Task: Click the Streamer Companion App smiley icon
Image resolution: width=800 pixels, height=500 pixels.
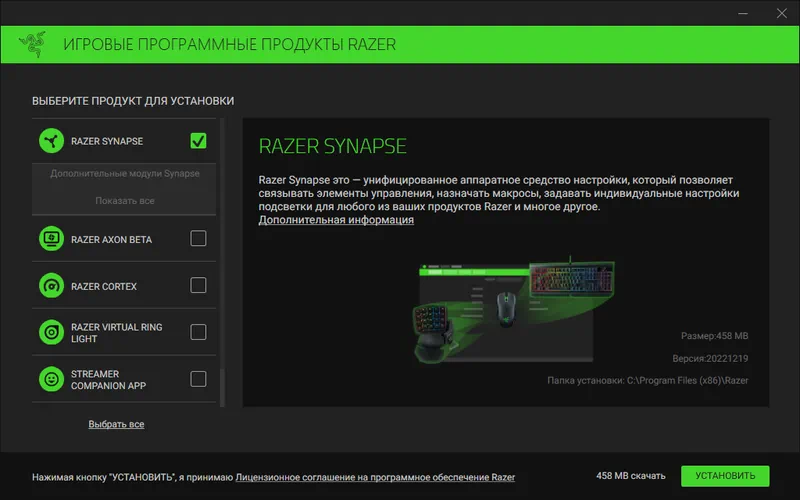Action: (52, 379)
